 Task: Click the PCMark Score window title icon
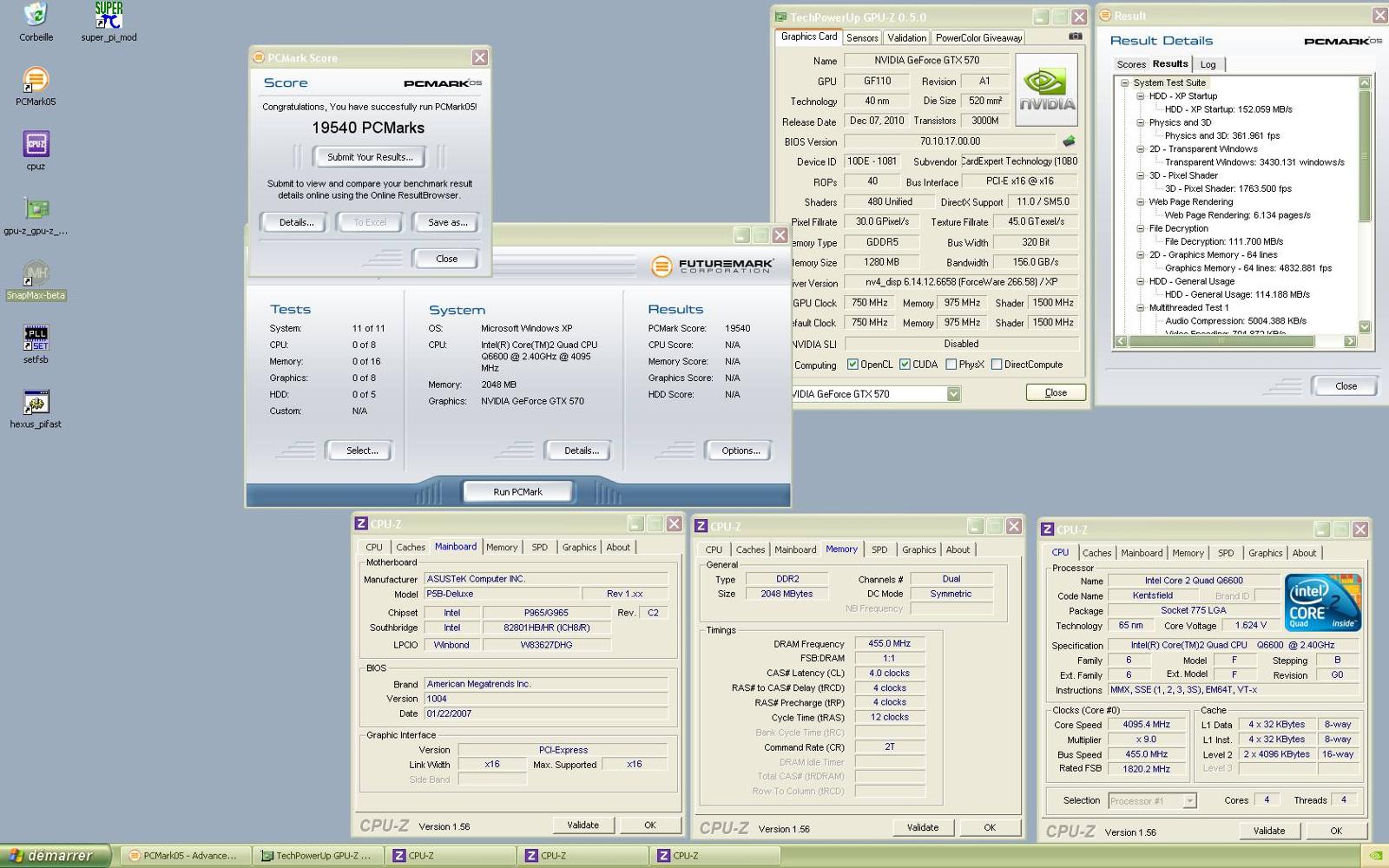pyautogui.click(x=258, y=58)
